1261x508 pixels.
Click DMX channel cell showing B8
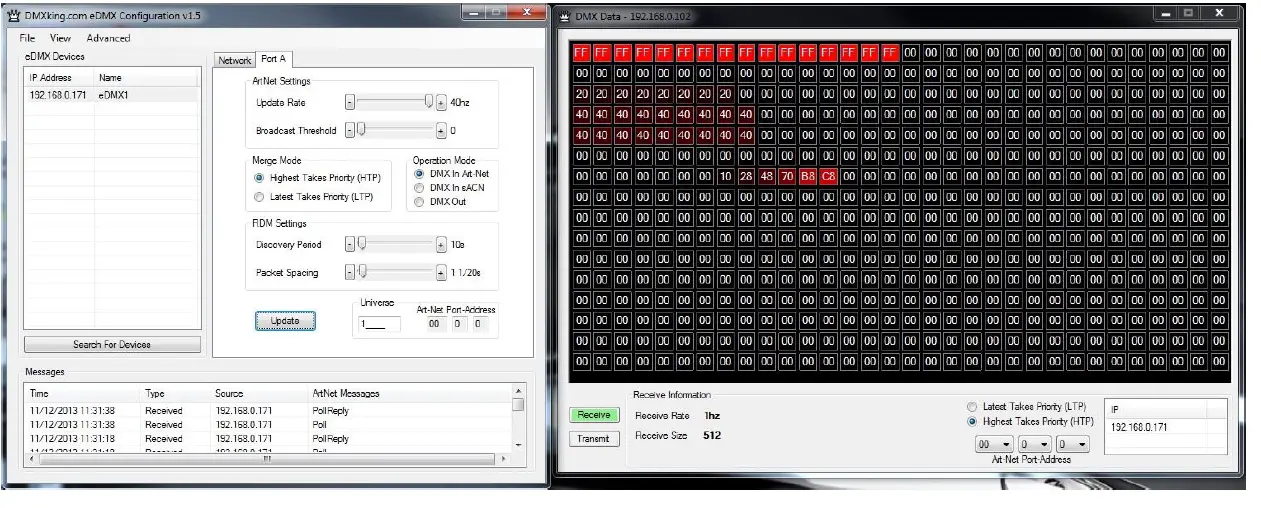click(x=808, y=176)
